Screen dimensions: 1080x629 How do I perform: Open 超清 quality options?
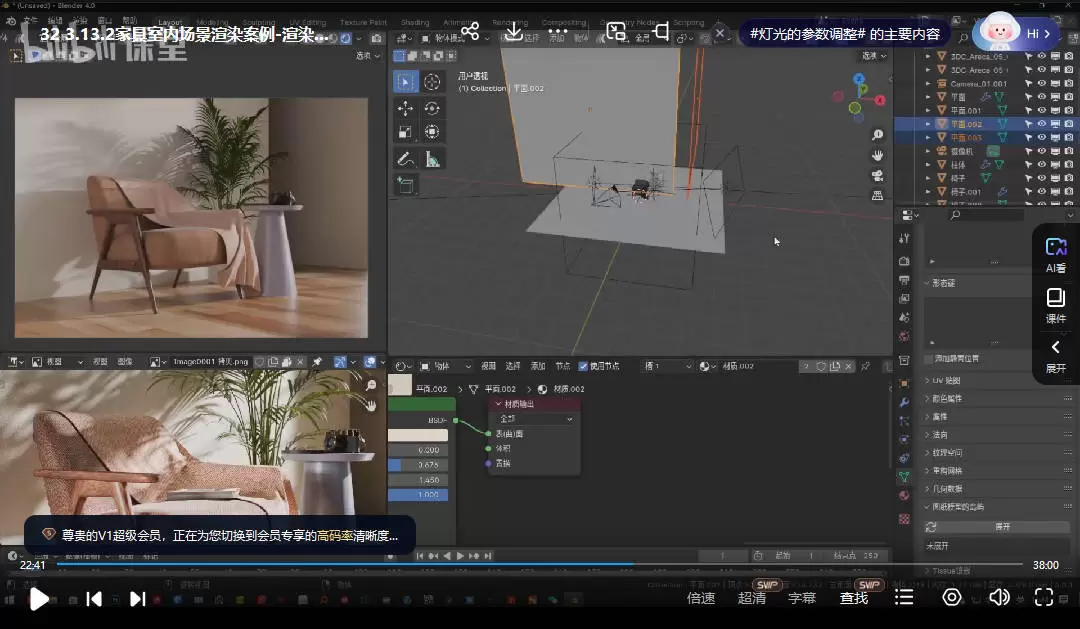click(751, 598)
